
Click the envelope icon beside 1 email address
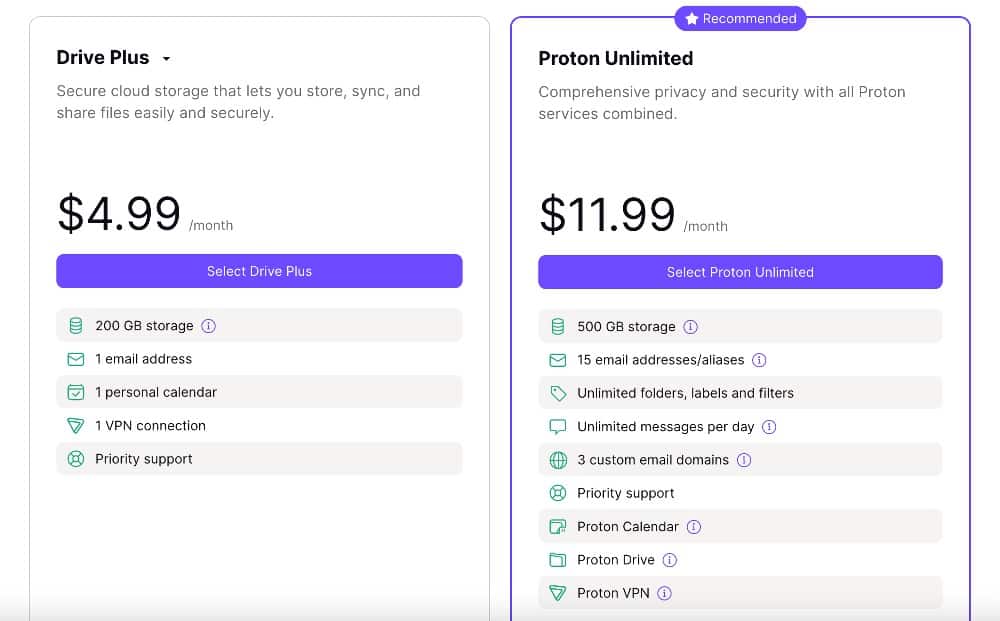click(x=76, y=359)
